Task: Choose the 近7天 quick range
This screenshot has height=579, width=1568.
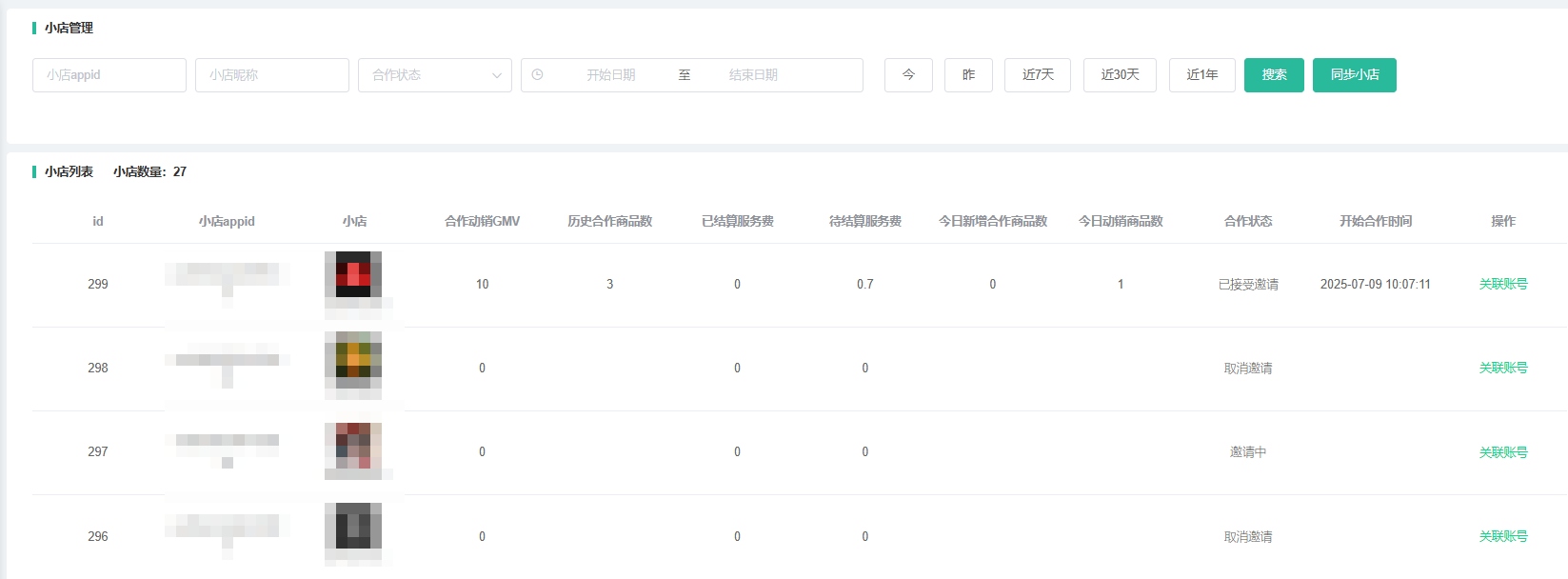Action: tap(1038, 75)
